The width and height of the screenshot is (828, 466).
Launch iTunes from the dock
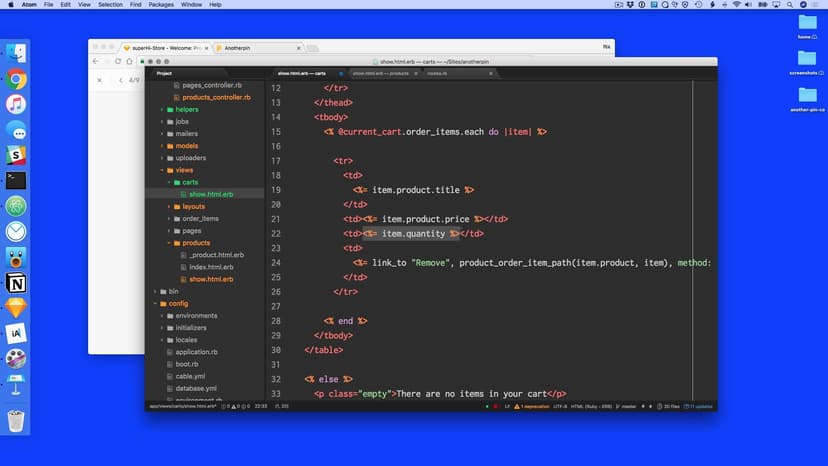[x=16, y=105]
